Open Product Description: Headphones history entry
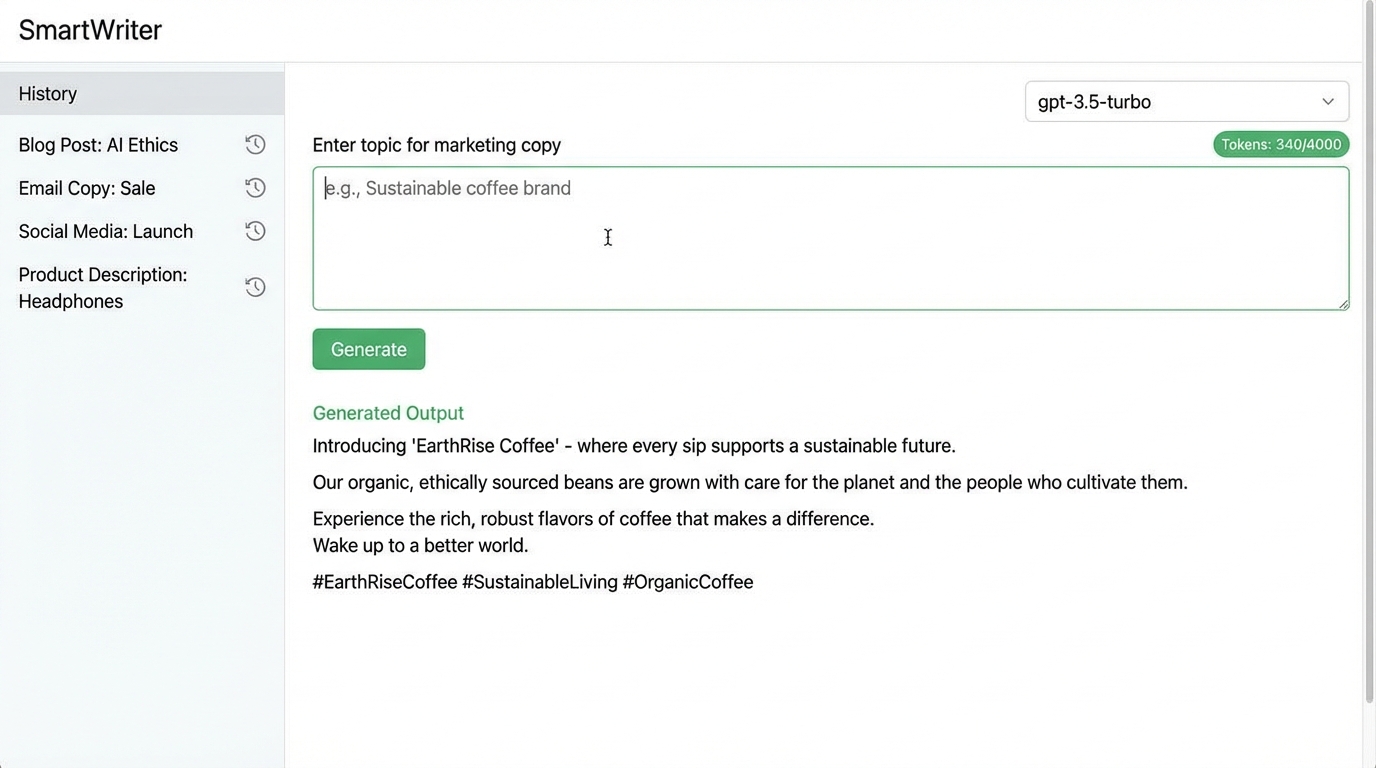Screen dimensions: 1376x768 tap(103, 288)
